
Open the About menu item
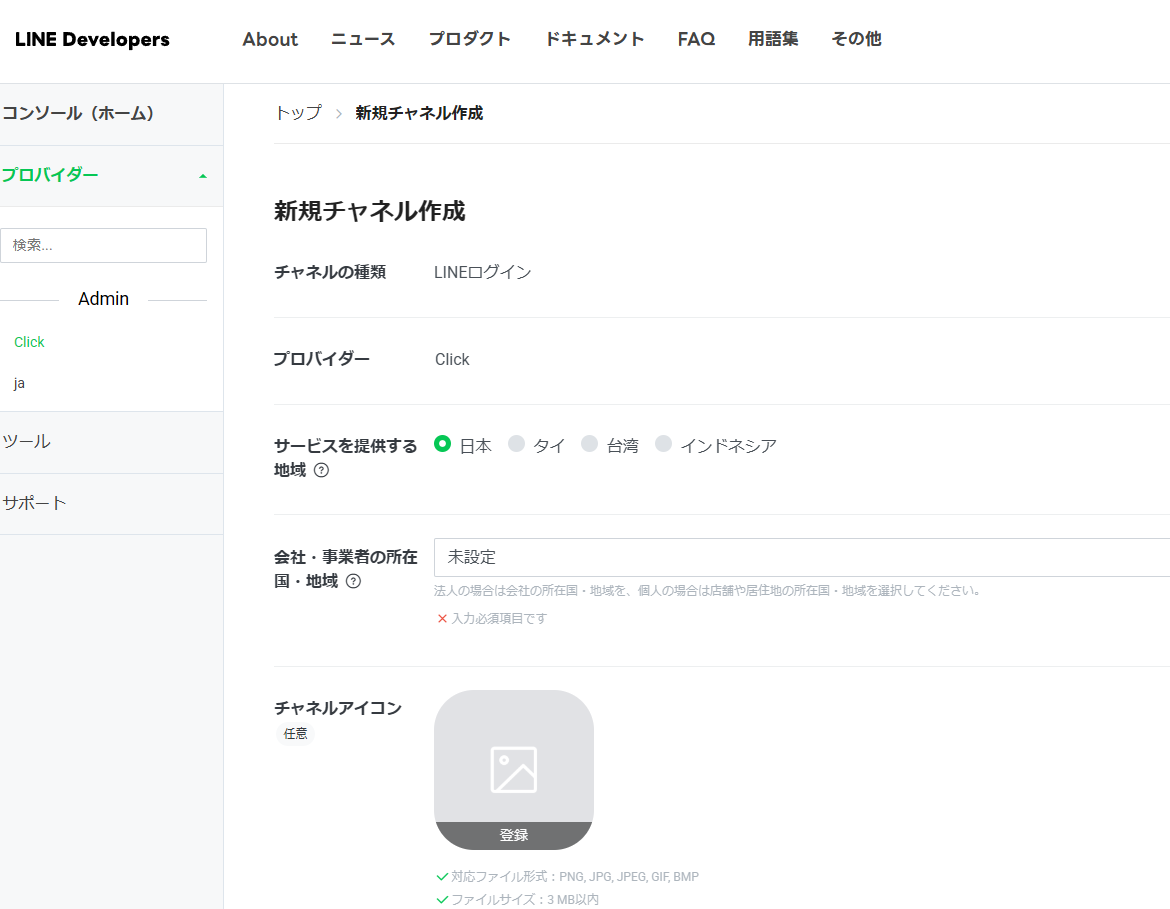coord(270,40)
